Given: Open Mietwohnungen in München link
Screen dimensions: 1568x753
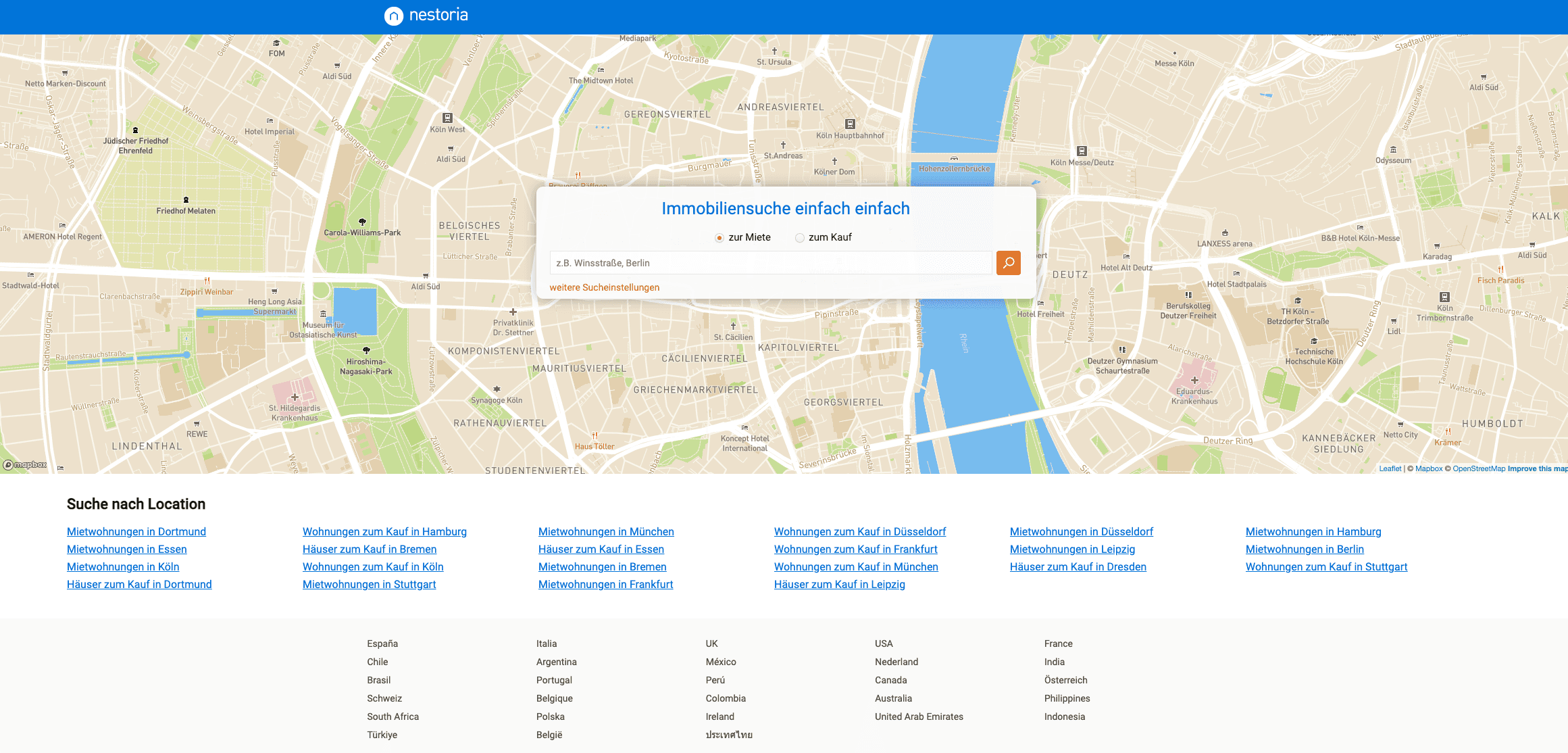Looking at the screenshot, I should click(x=606, y=532).
